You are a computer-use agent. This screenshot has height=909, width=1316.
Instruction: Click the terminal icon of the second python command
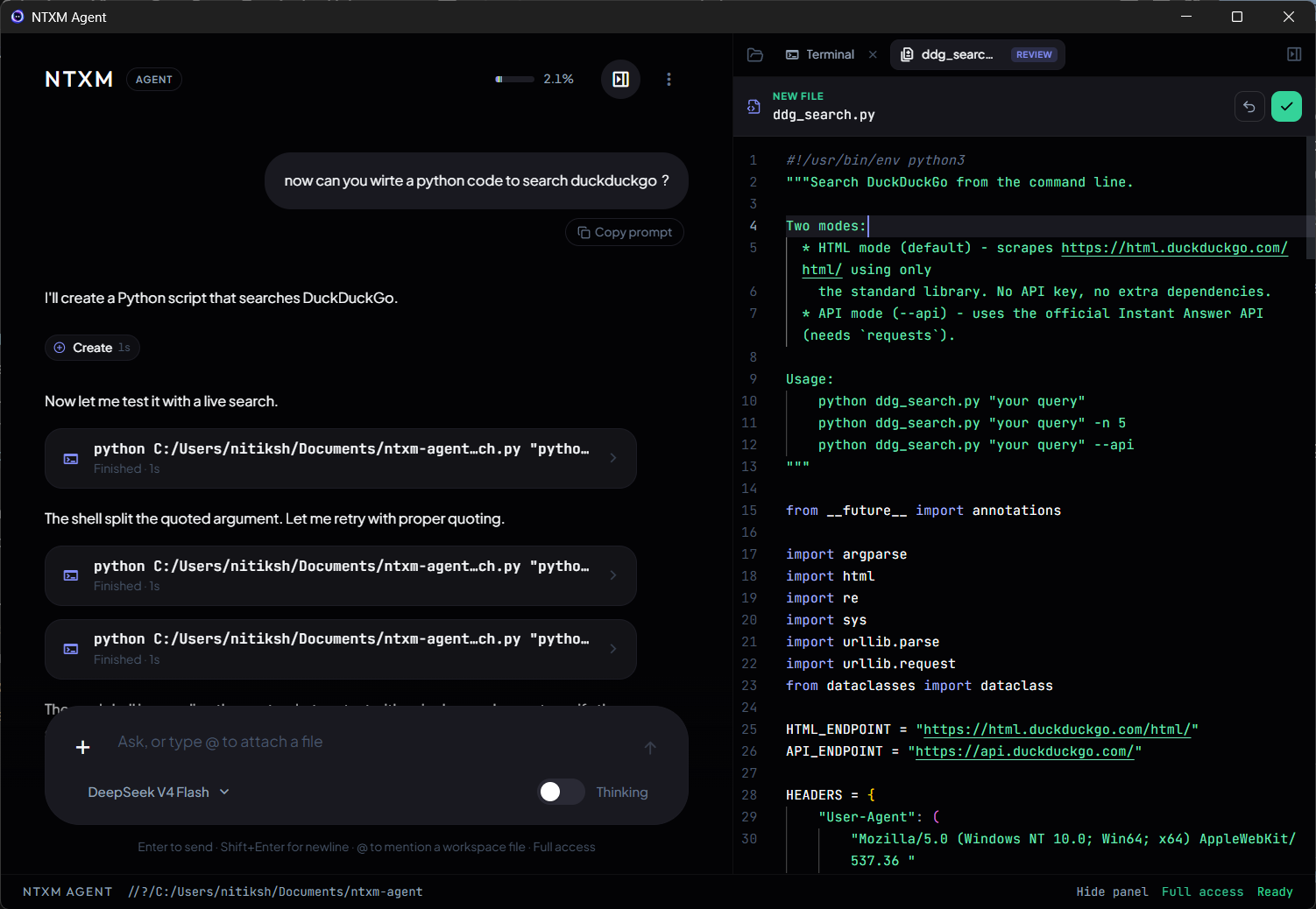pyautogui.click(x=71, y=575)
